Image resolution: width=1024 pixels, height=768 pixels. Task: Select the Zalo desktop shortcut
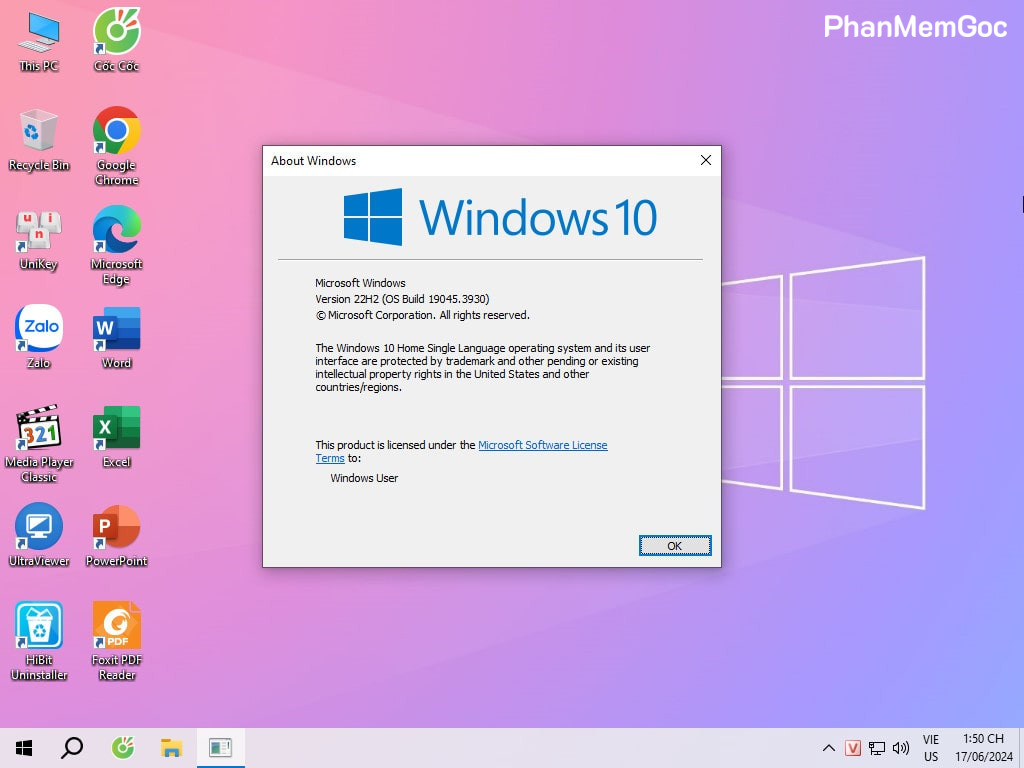[x=39, y=329]
